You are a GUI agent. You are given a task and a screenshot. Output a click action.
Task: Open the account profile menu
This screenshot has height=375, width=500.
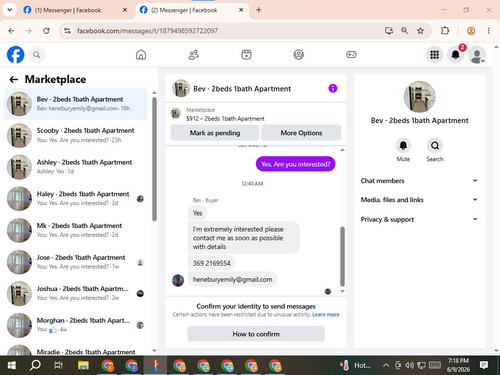click(477, 55)
